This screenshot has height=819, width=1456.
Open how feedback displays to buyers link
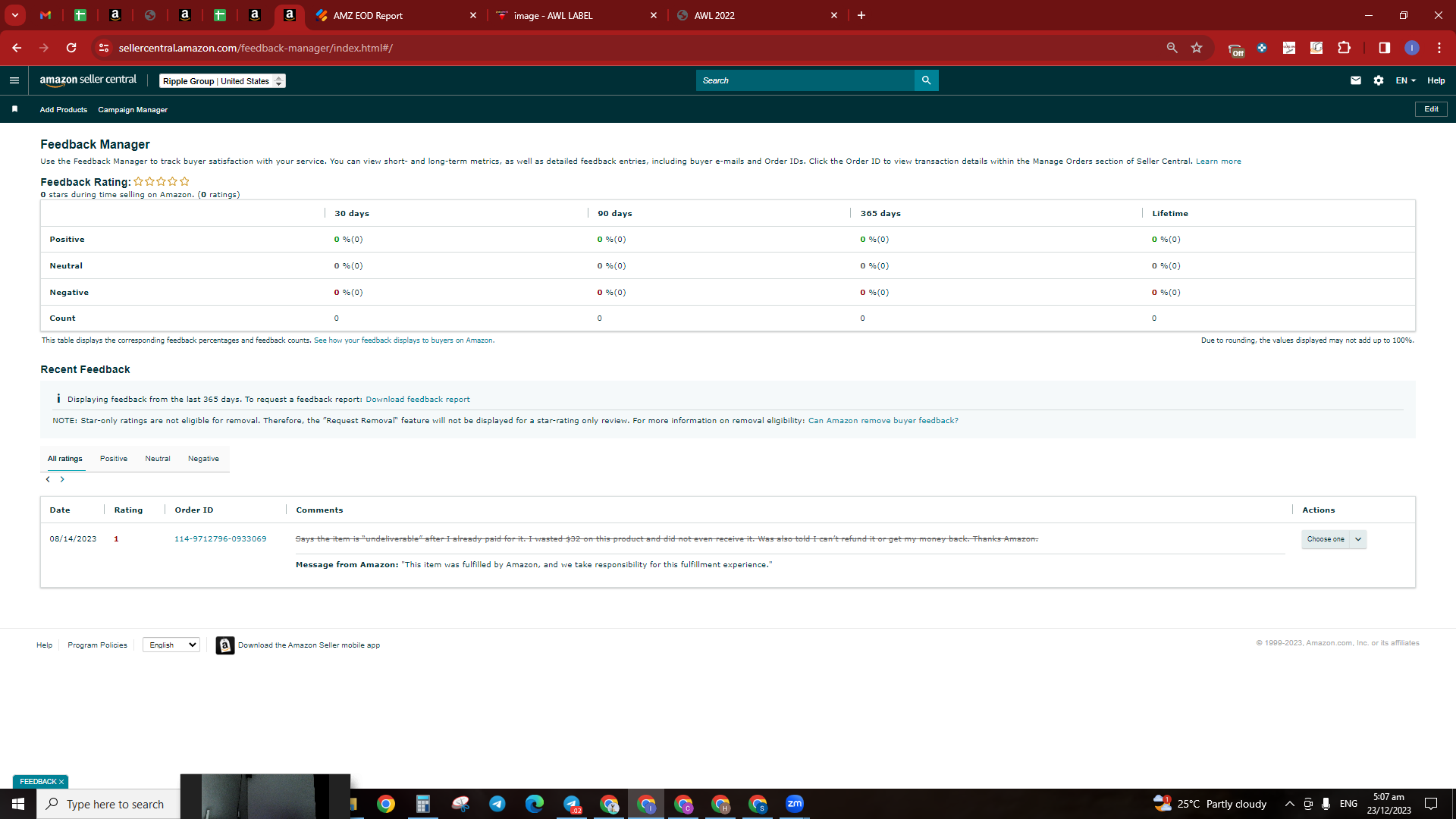[x=404, y=340]
